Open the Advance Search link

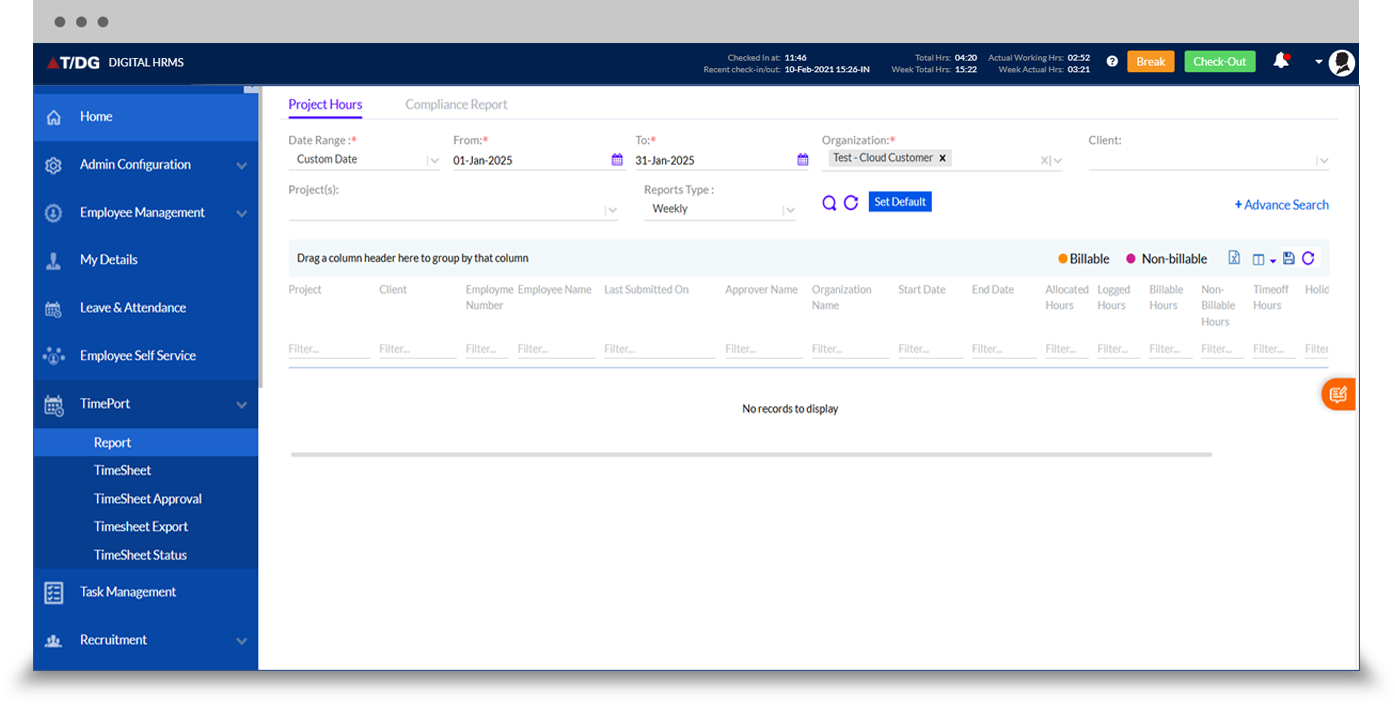click(x=1281, y=205)
